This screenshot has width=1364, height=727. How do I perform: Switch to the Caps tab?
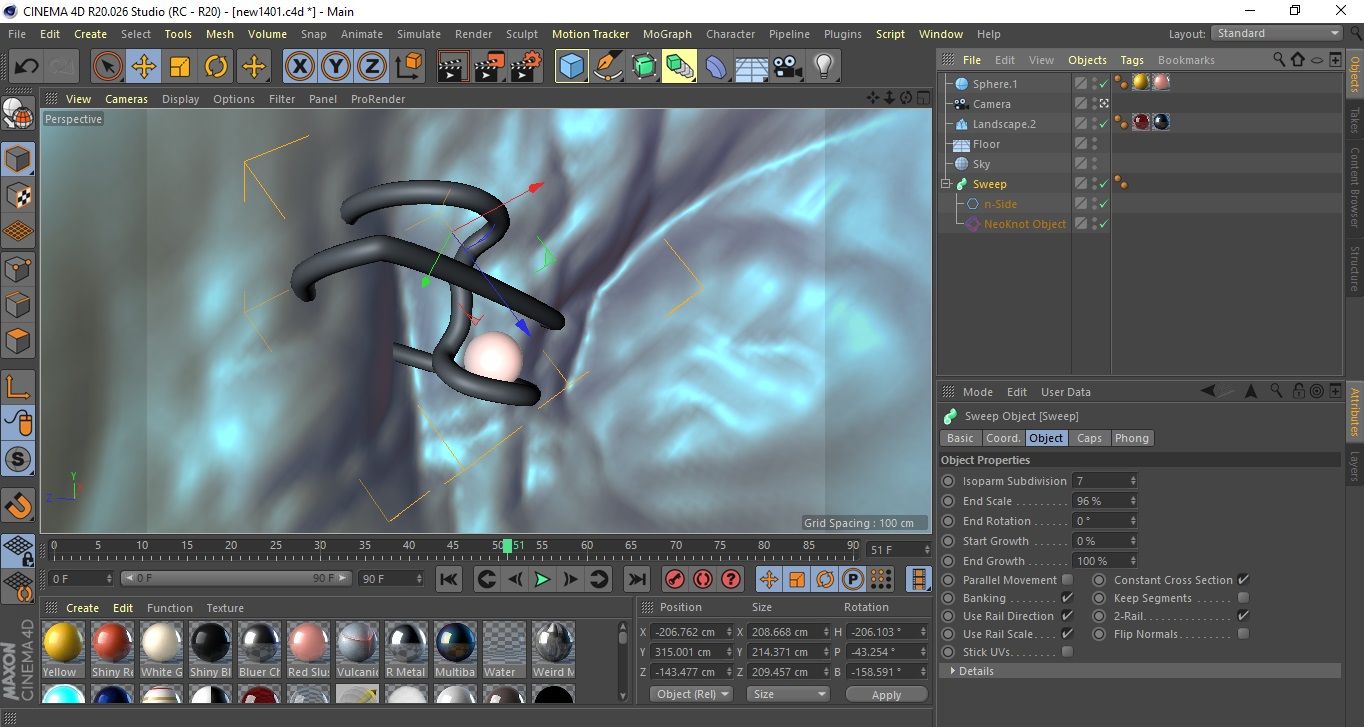tap(1089, 438)
